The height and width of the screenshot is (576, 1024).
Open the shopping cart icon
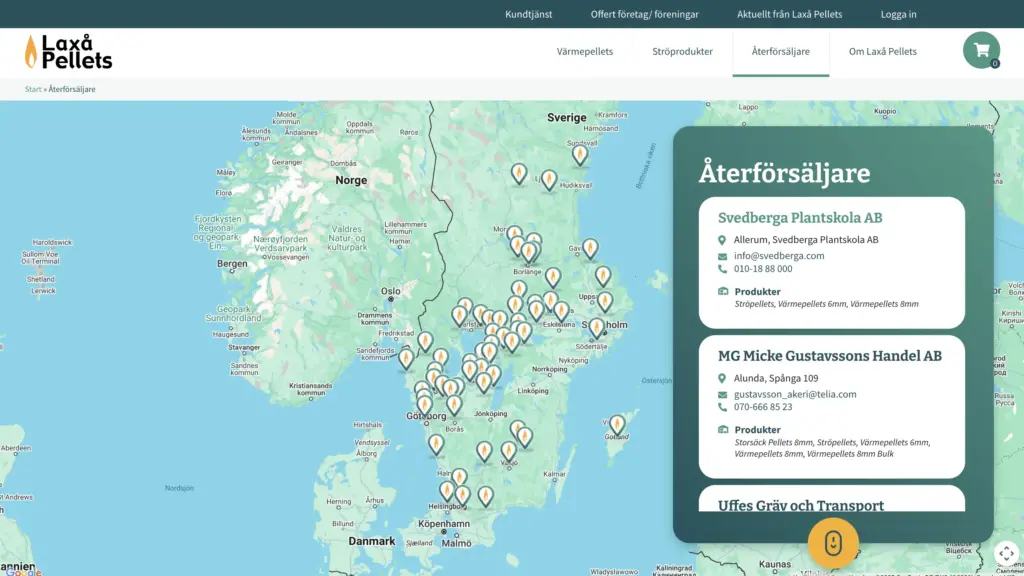click(981, 50)
